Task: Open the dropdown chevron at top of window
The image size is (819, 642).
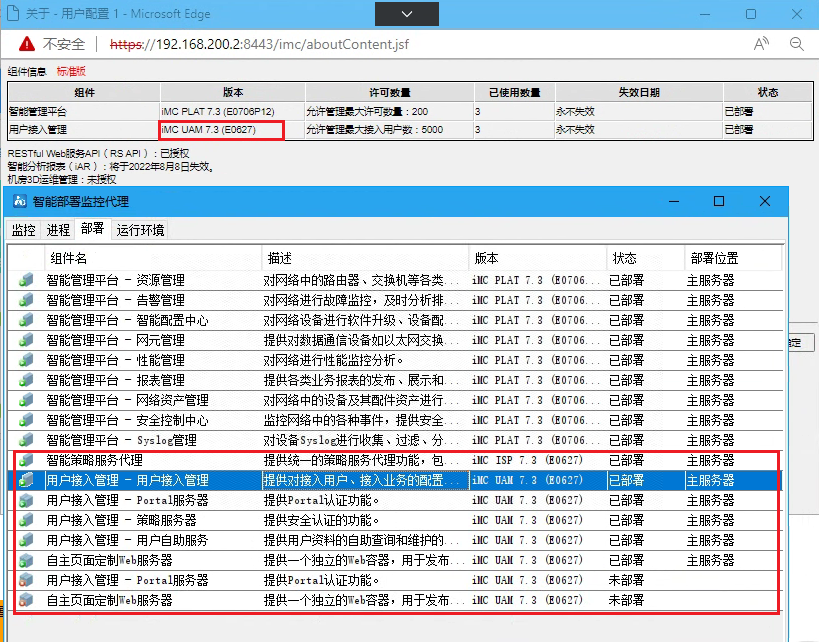Action: pos(404,15)
